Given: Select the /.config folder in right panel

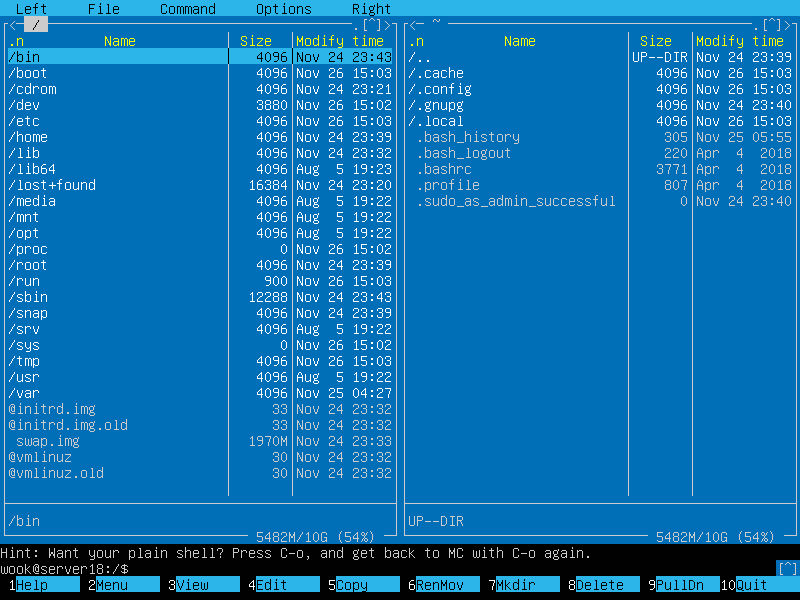Looking at the screenshot, I should [x=440, y=89].
